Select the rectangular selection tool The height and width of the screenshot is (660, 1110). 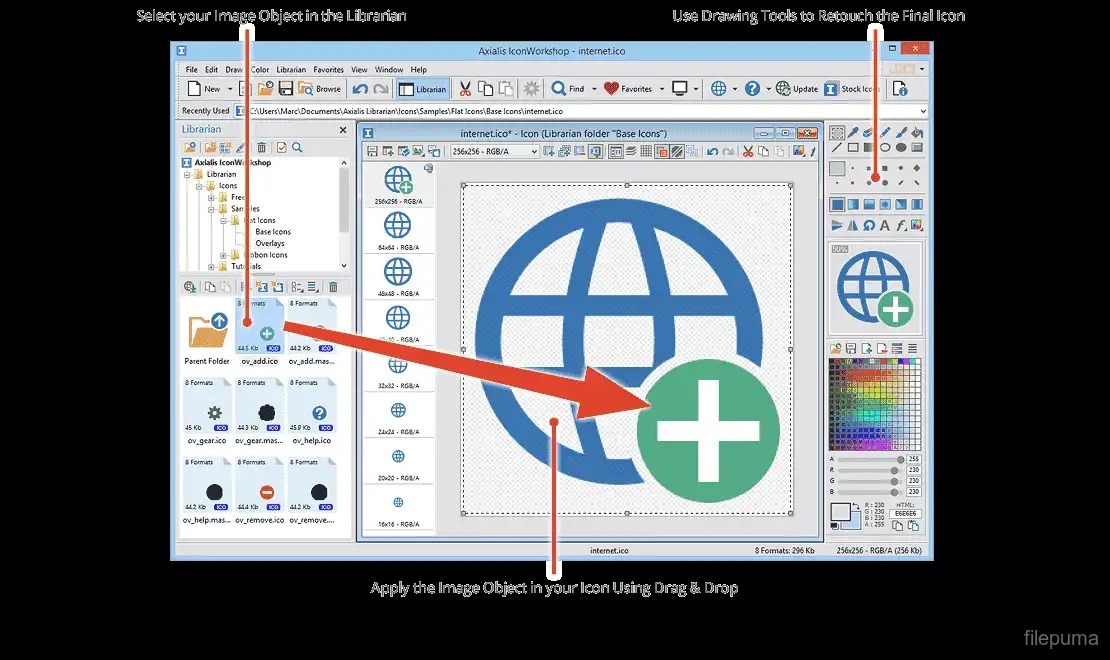click(837, 132)
